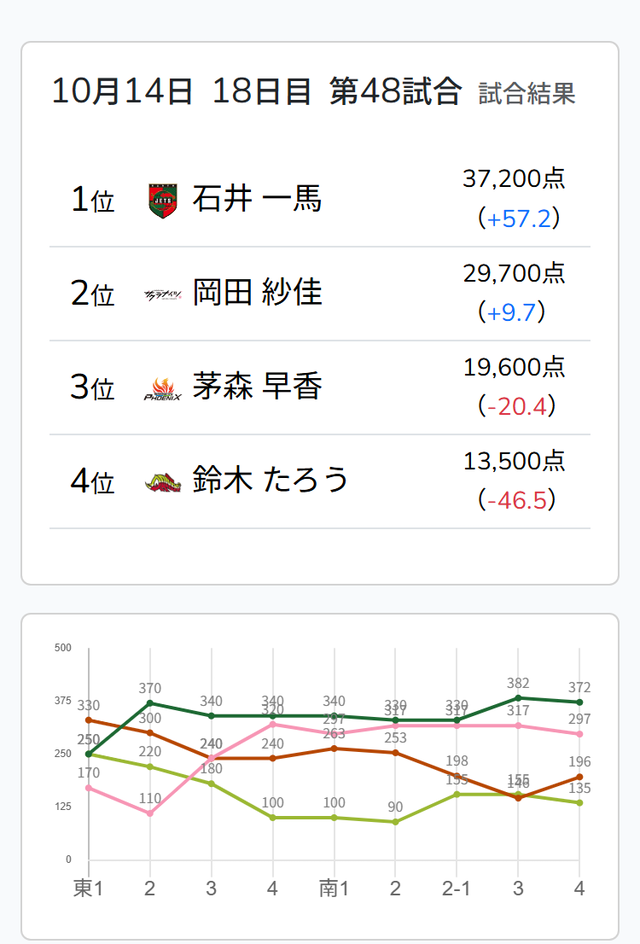Click the Sakura Knights logo beside 岡田 紗佳
This screenshot has height=944, width=640.
[163, 294]
